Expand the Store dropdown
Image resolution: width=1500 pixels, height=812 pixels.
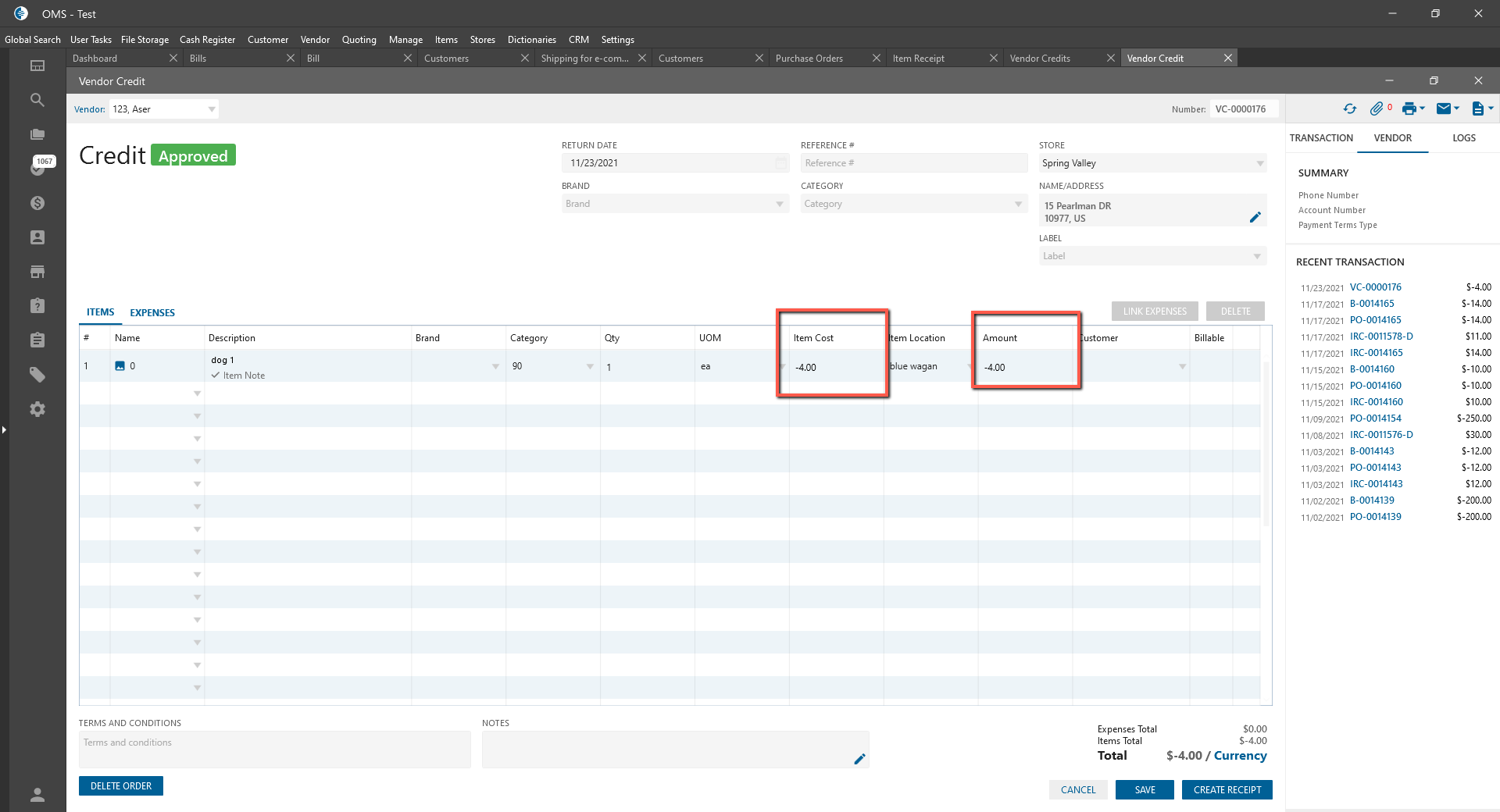pos(1259,164)
